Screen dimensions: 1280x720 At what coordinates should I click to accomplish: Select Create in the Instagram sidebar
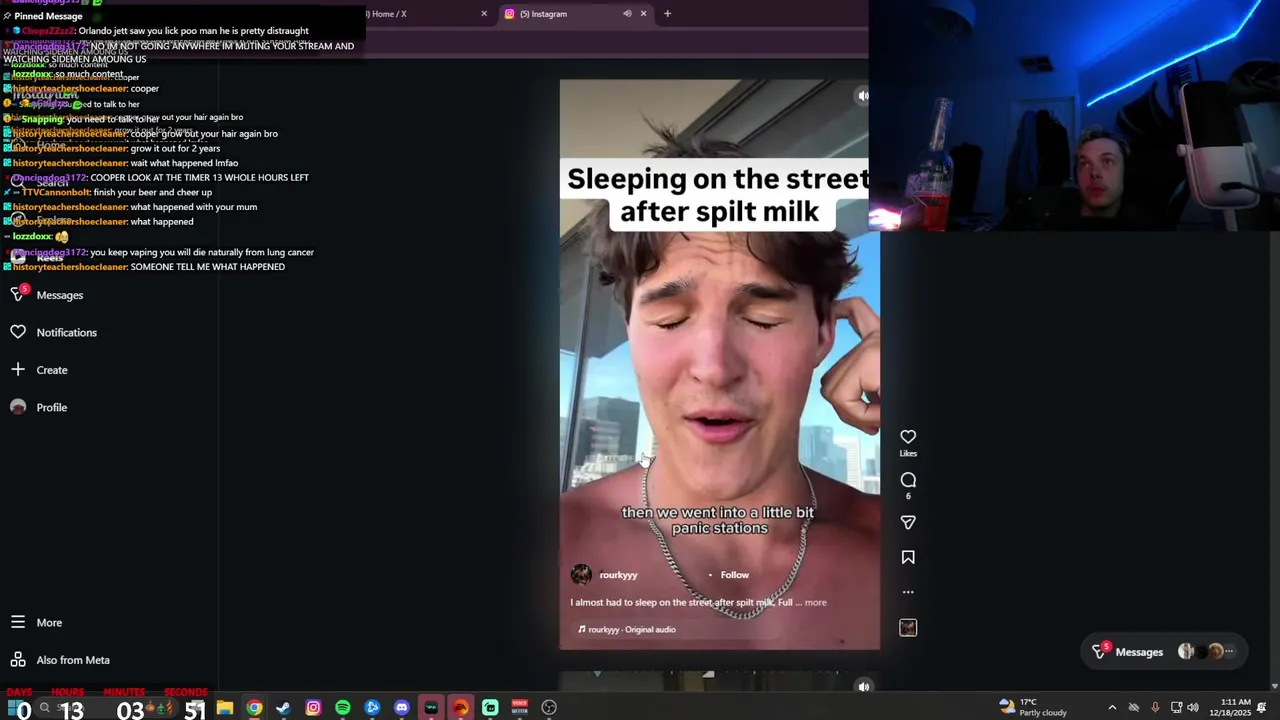click(39, 370)
